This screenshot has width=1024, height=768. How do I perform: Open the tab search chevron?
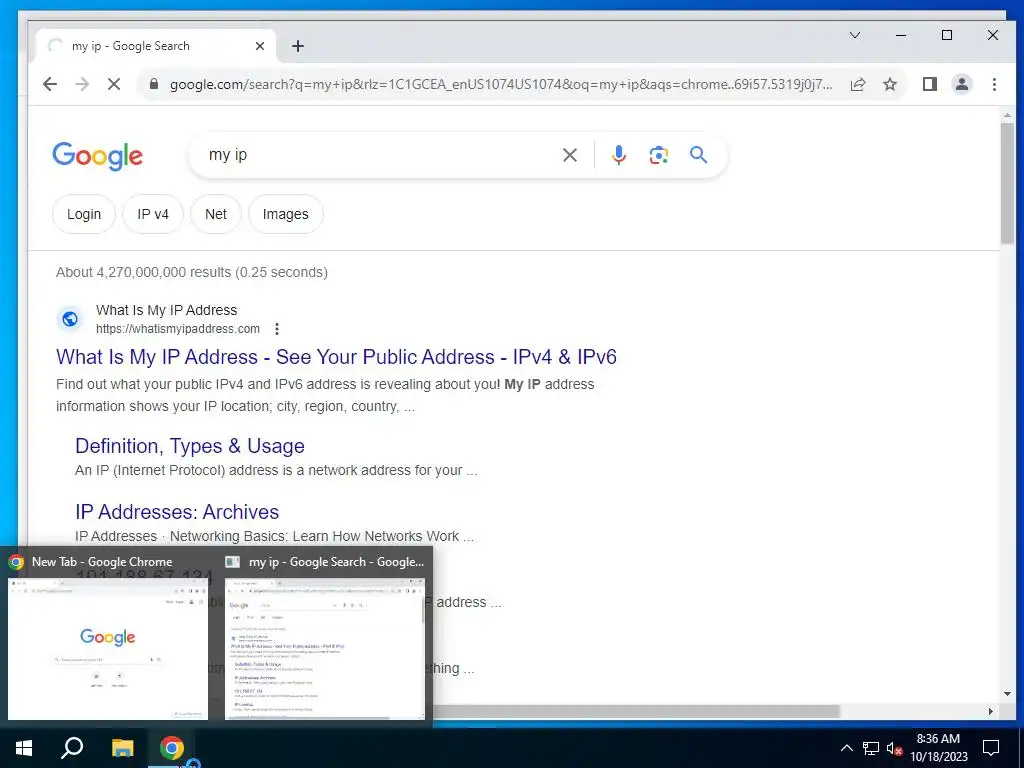pos(855,35)
